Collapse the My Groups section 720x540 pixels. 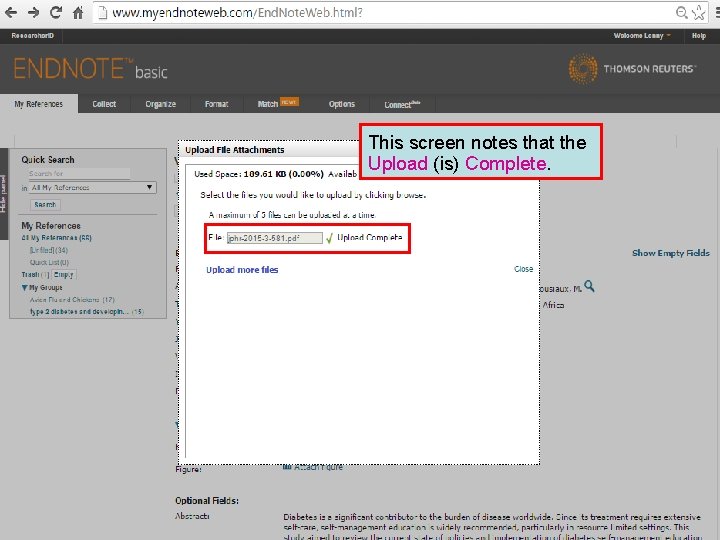tap(24, 288)
